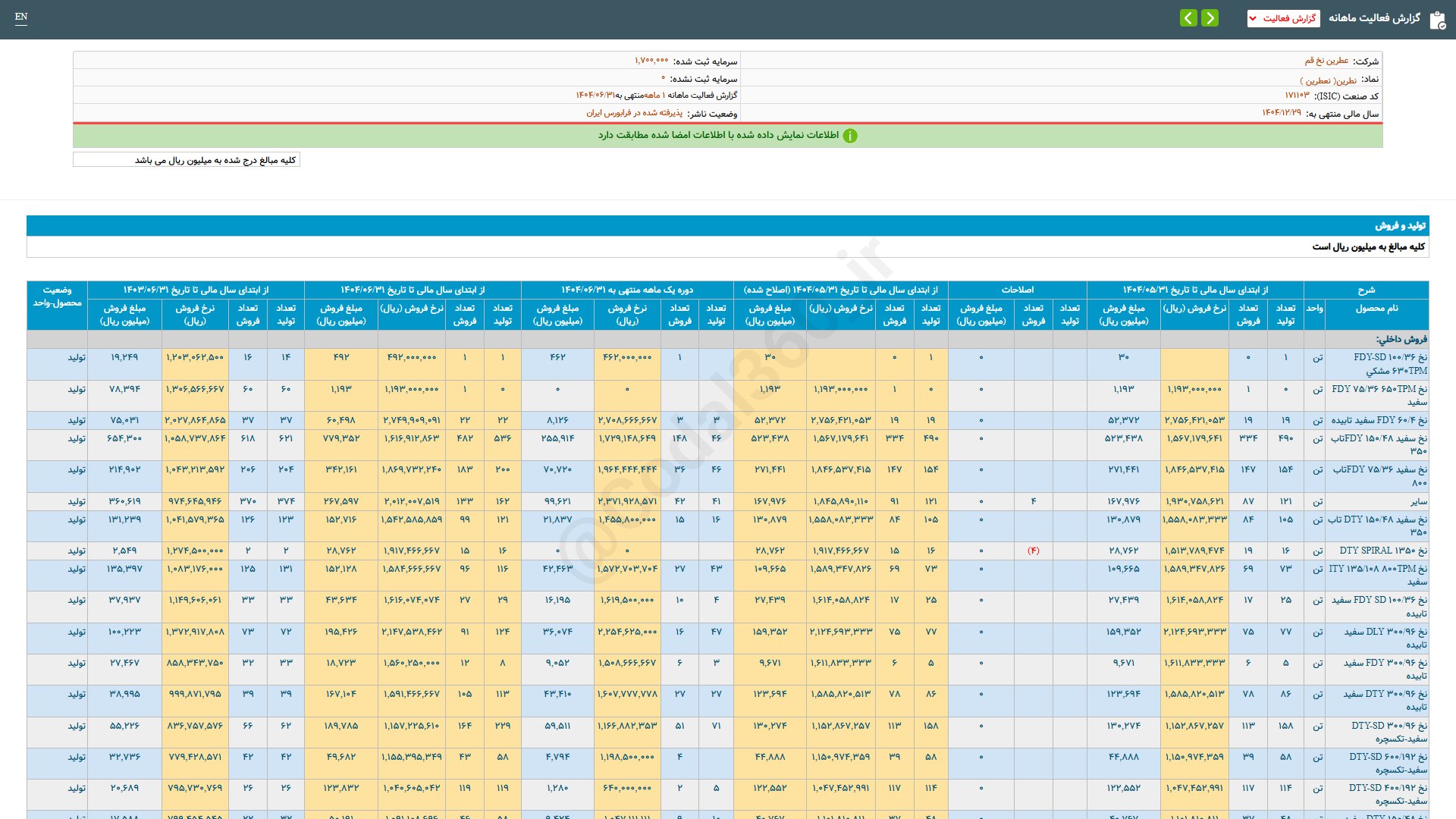Click the شرح column header

1366,290
